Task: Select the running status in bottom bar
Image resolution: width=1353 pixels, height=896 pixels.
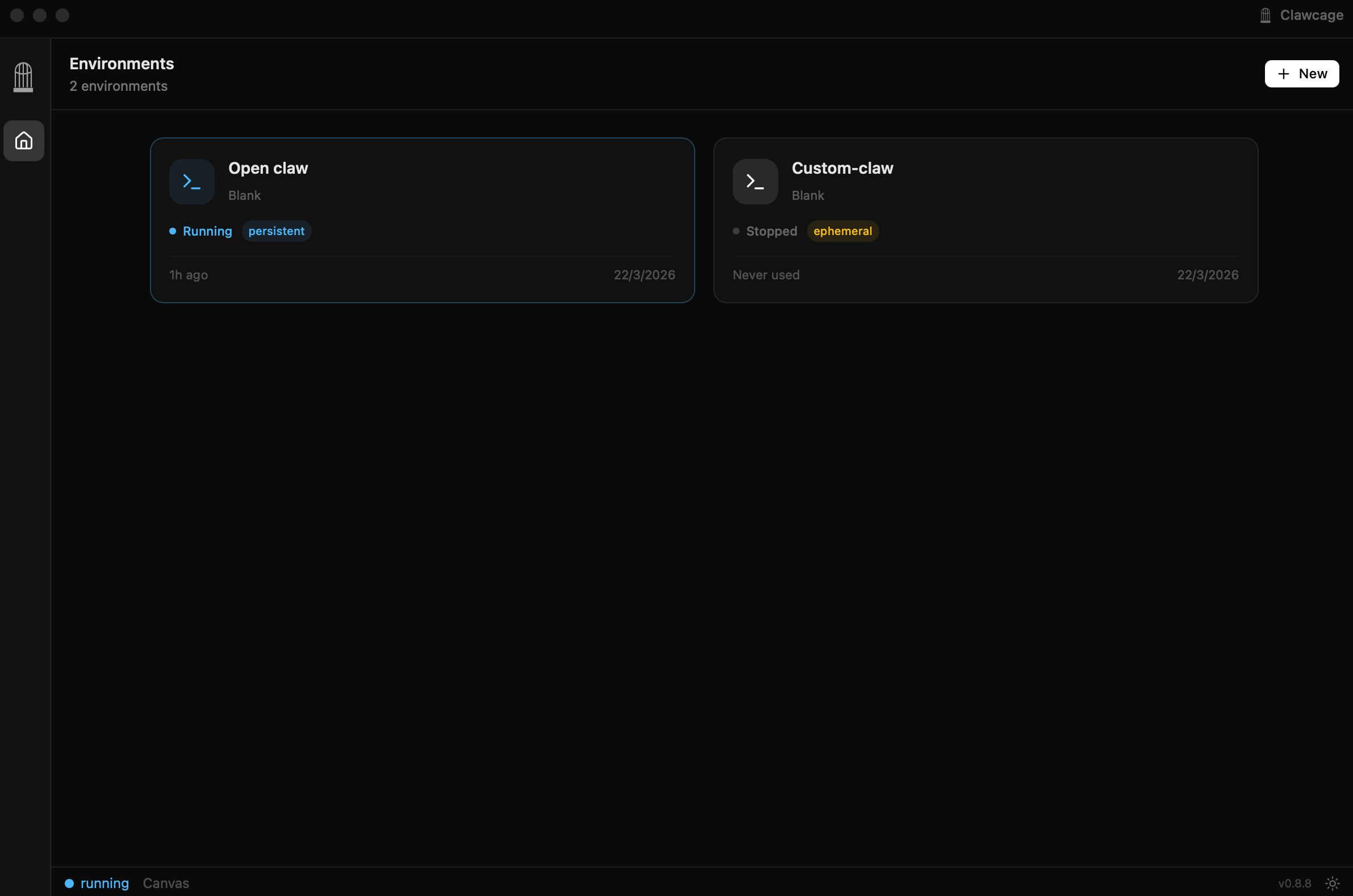Action: (x=105, y=883)
